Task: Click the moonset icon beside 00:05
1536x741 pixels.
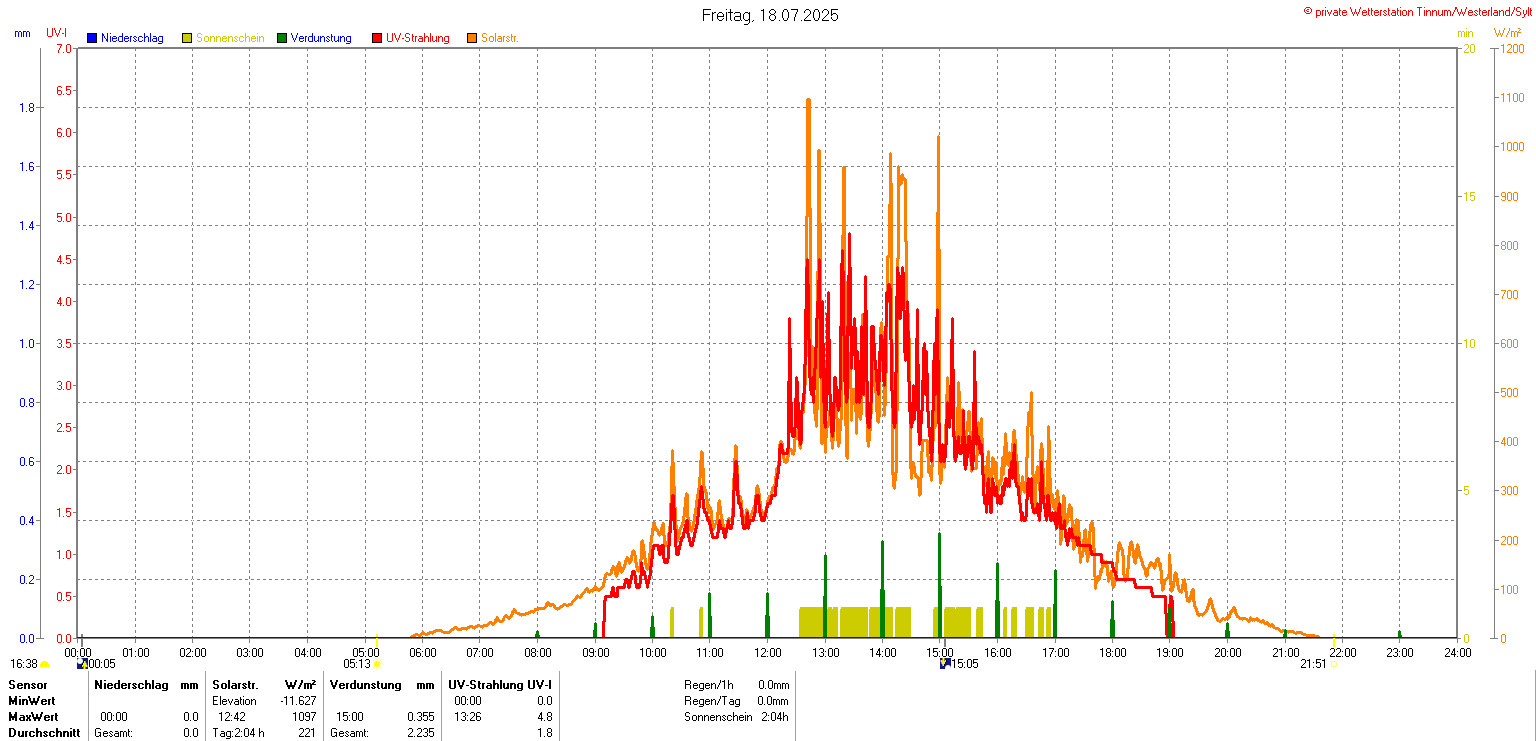Action: point(82,663)
